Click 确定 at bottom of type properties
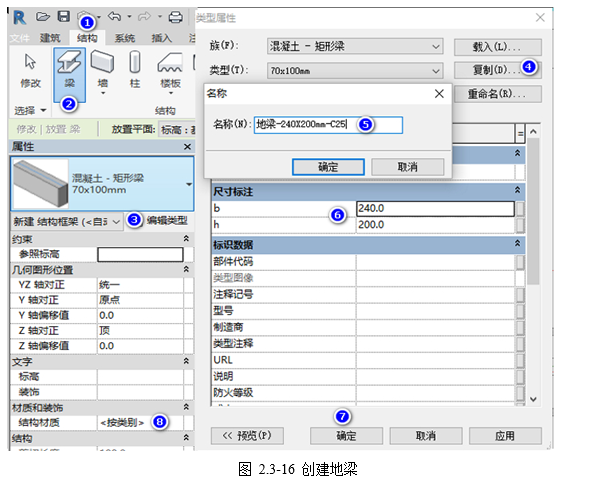591x484 pixels. tap(346, 436)
